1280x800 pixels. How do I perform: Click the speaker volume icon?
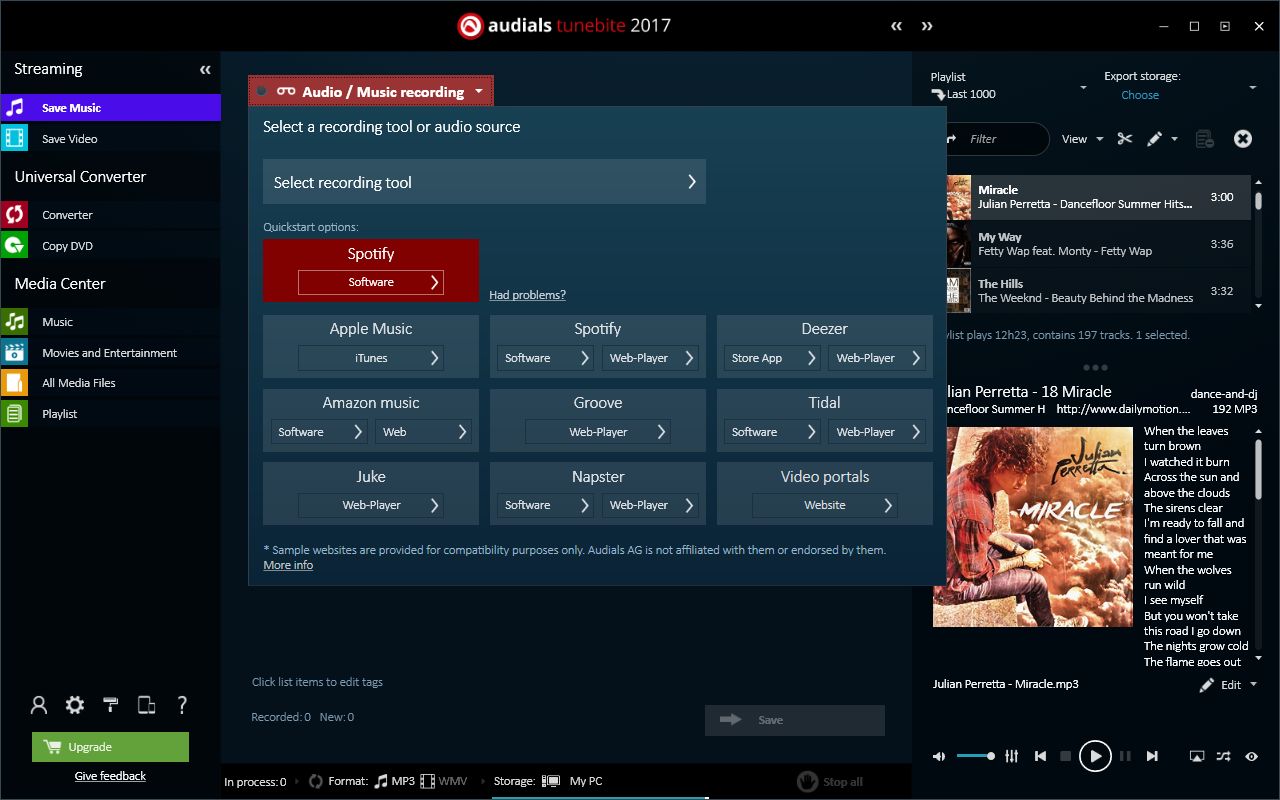coord(939,756)
